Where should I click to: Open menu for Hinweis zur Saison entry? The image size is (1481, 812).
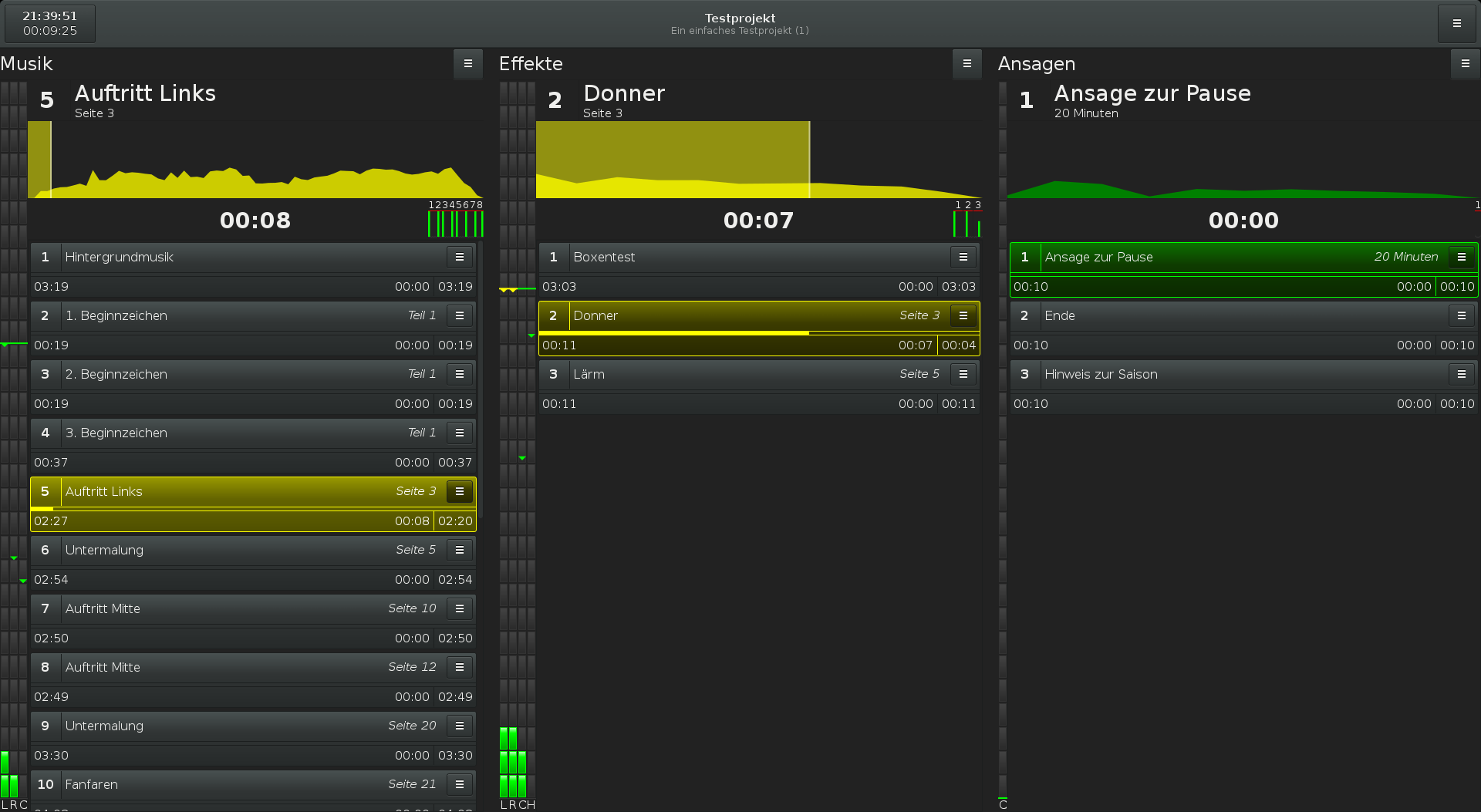coord(1462,374)
